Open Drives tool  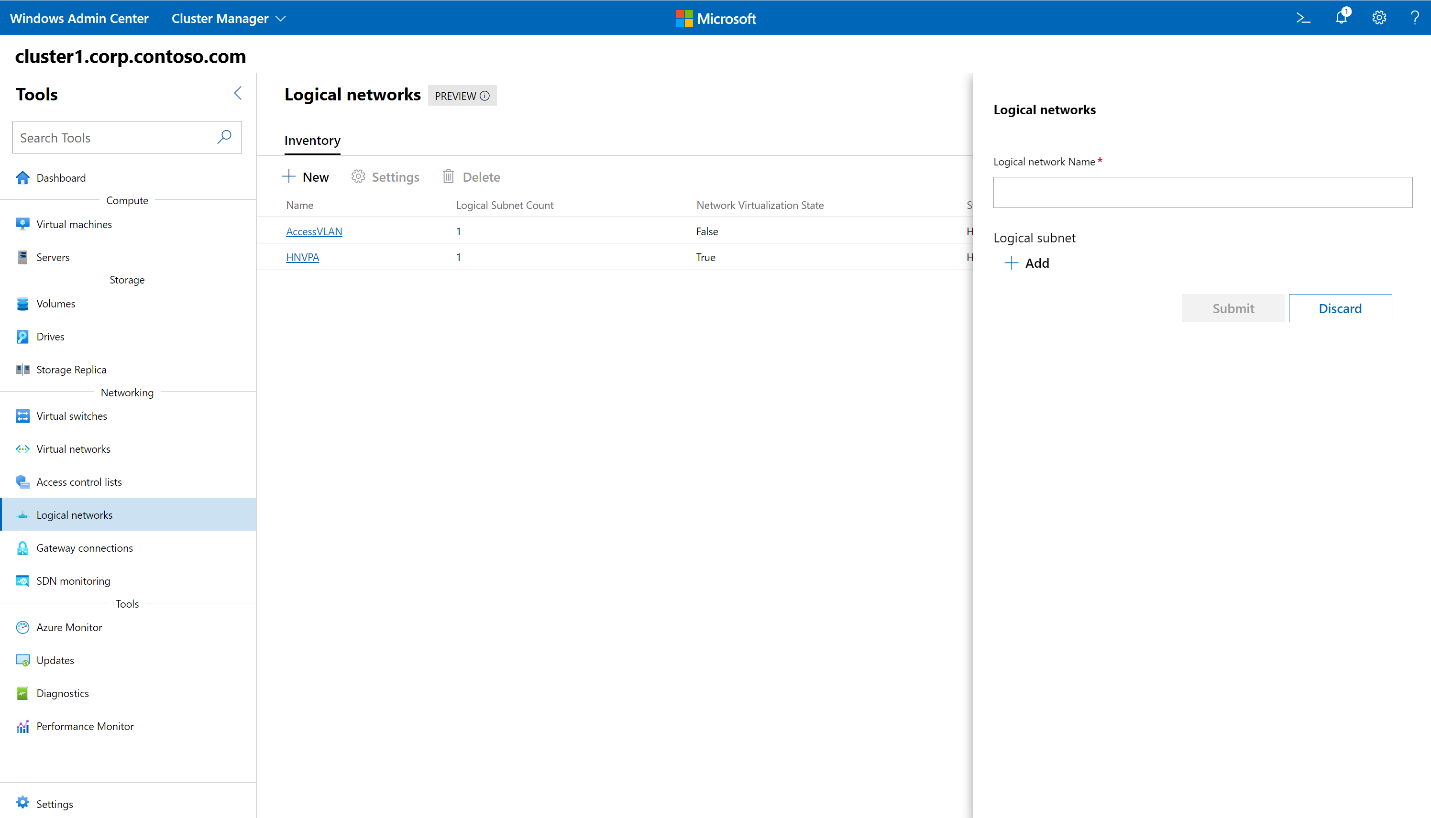coord(128,336)
